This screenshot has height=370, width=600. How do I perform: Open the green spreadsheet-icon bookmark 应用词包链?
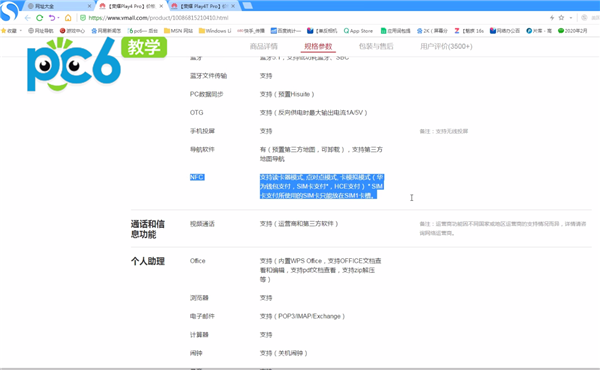(396, 31)
